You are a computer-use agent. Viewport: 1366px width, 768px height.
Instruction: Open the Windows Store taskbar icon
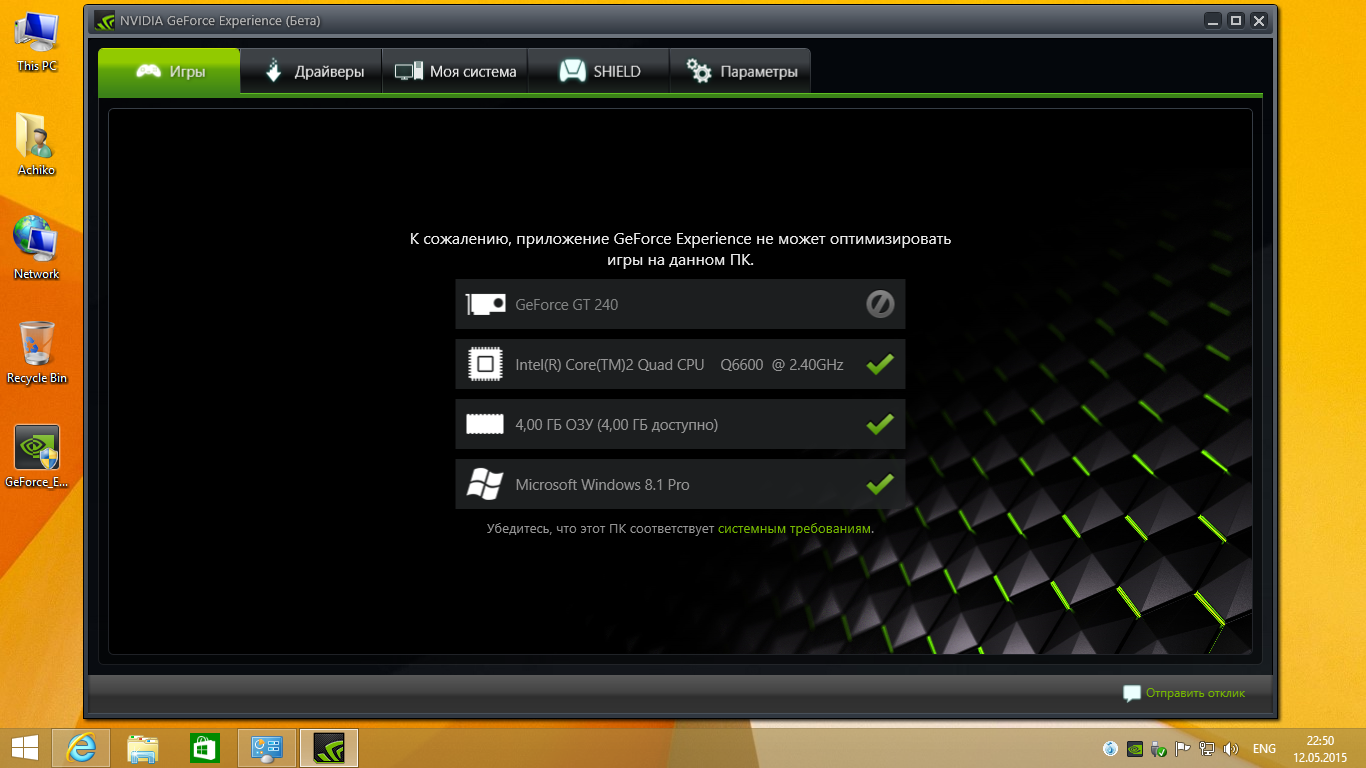coord(205,748)
